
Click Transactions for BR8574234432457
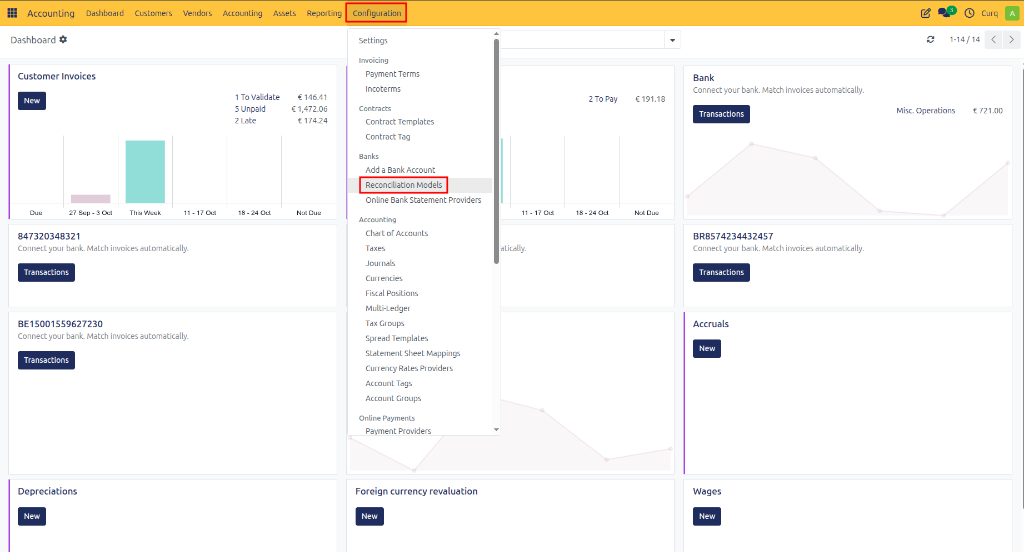click(721, 272)
